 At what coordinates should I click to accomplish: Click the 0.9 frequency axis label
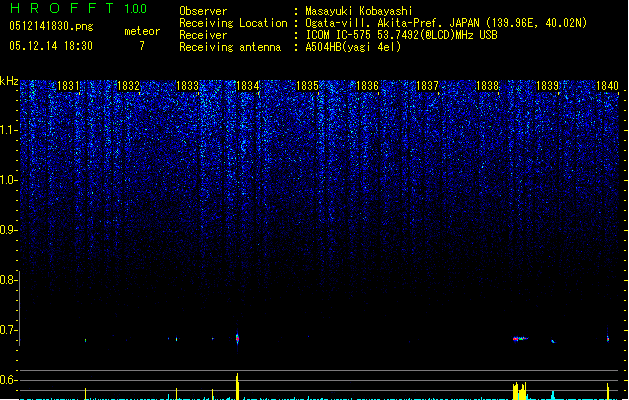click(8, 230)
